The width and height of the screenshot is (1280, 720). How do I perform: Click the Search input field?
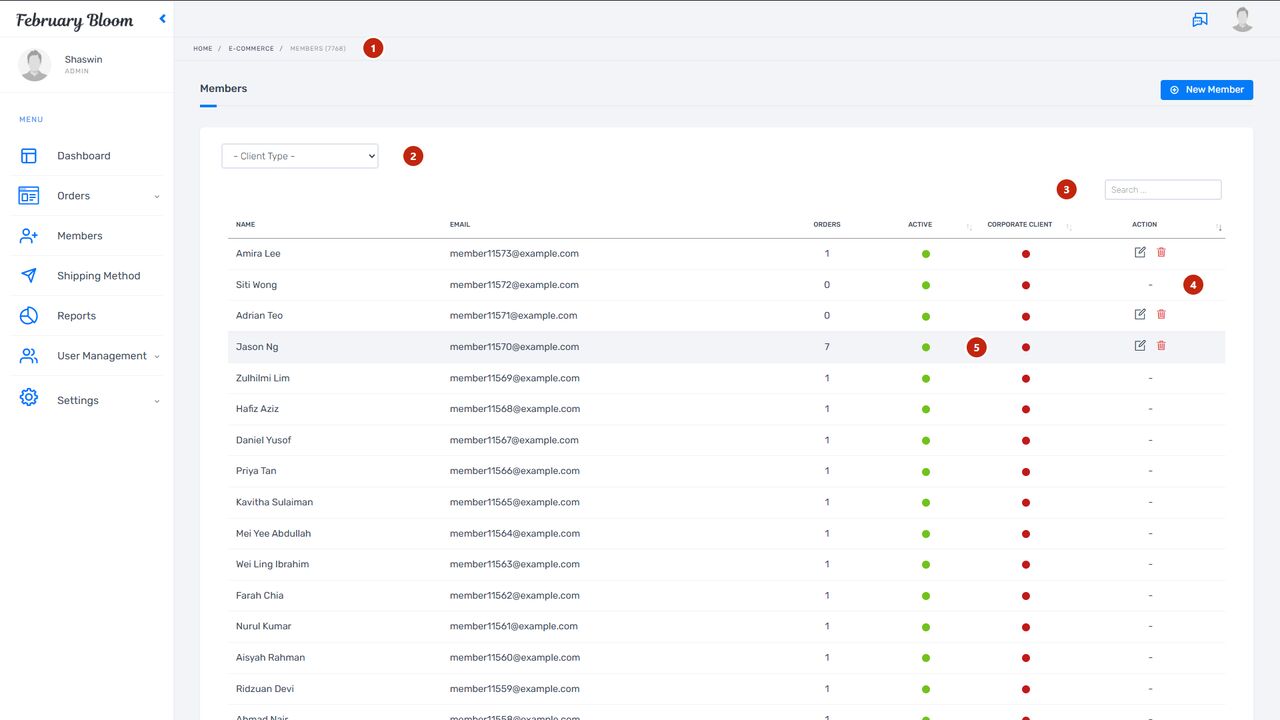pos(1163,189)
